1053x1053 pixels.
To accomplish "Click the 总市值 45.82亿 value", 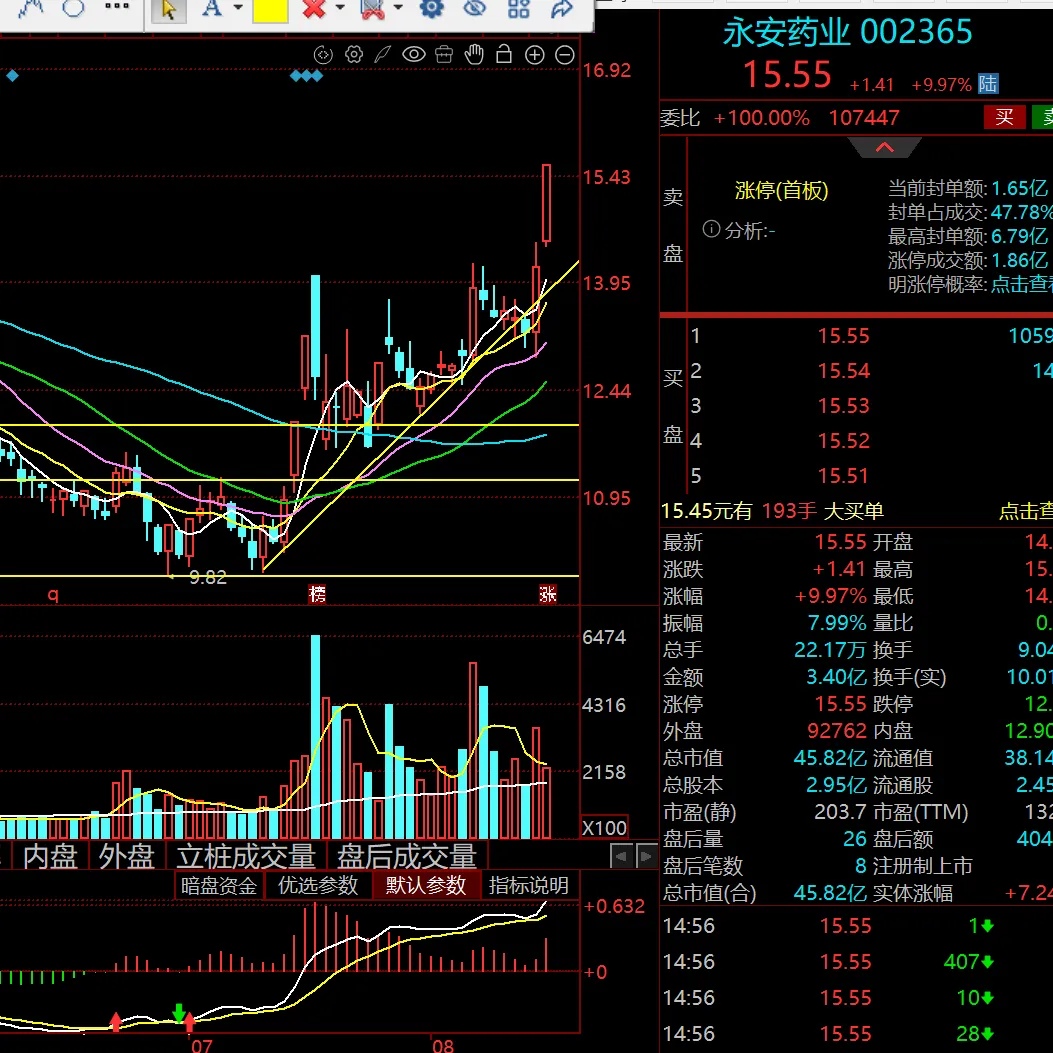I will (x=830, y=758).
